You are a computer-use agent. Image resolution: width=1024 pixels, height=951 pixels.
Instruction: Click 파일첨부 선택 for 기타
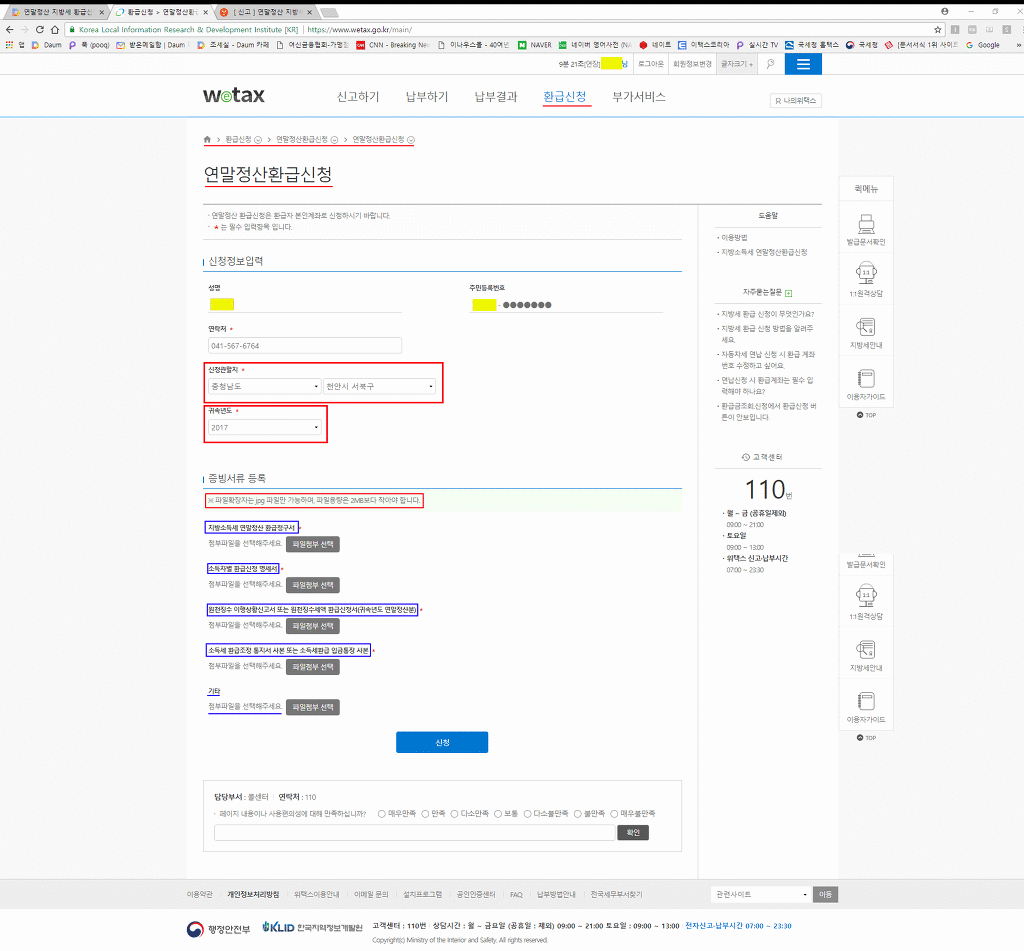tap(313, 707)
